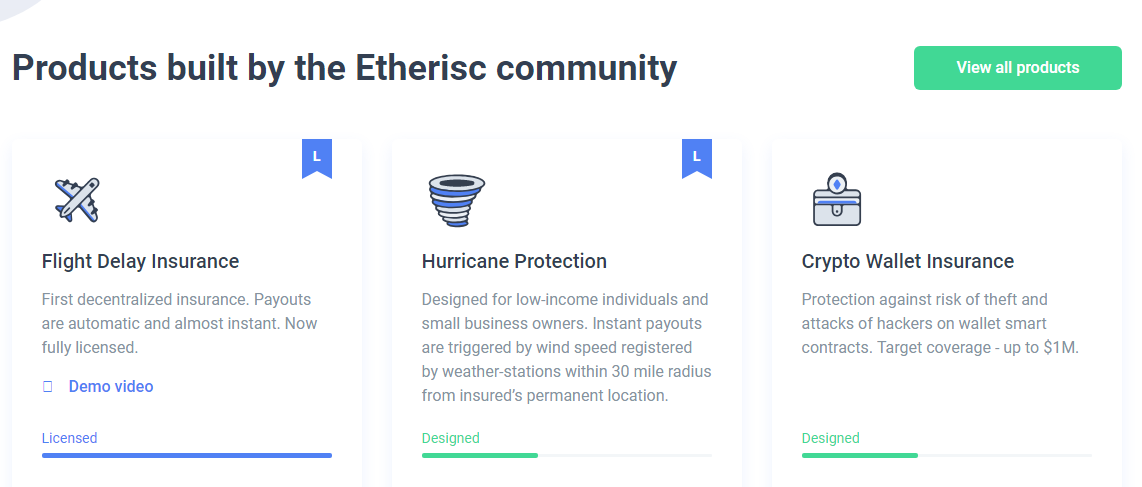Open the Hurricane Protection title
The image size is (1142, 487).
(x=514, y=261)
